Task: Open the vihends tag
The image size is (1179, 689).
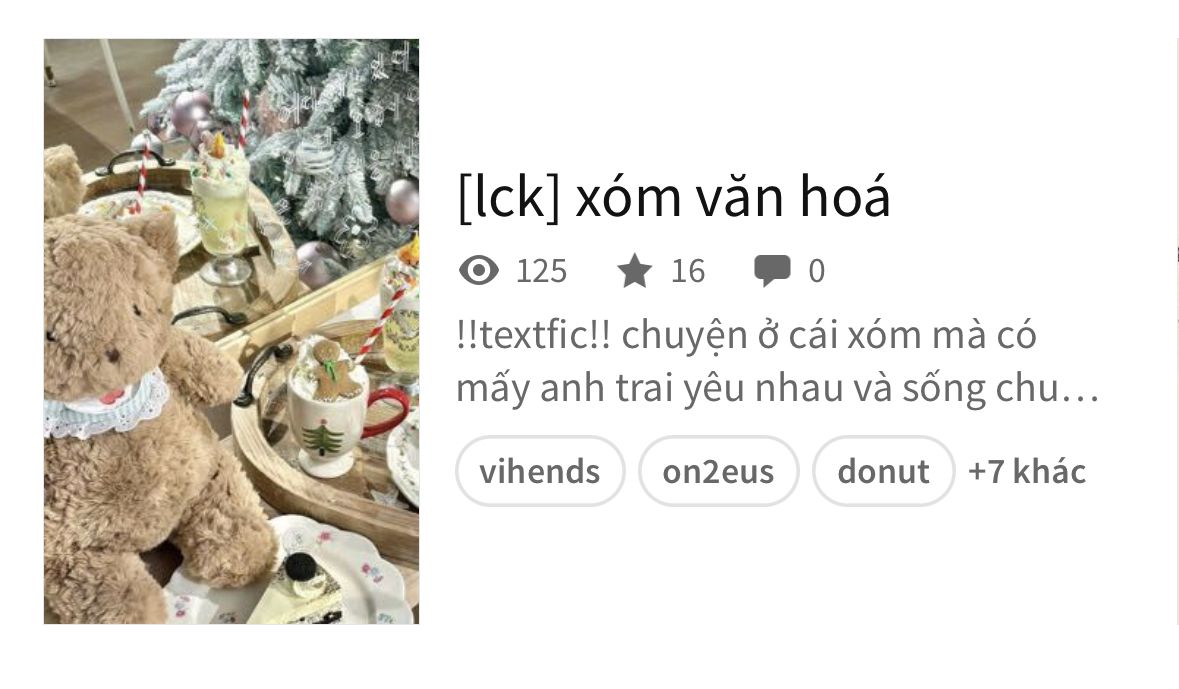Action: pyautogui.click(x=540, y=472)
